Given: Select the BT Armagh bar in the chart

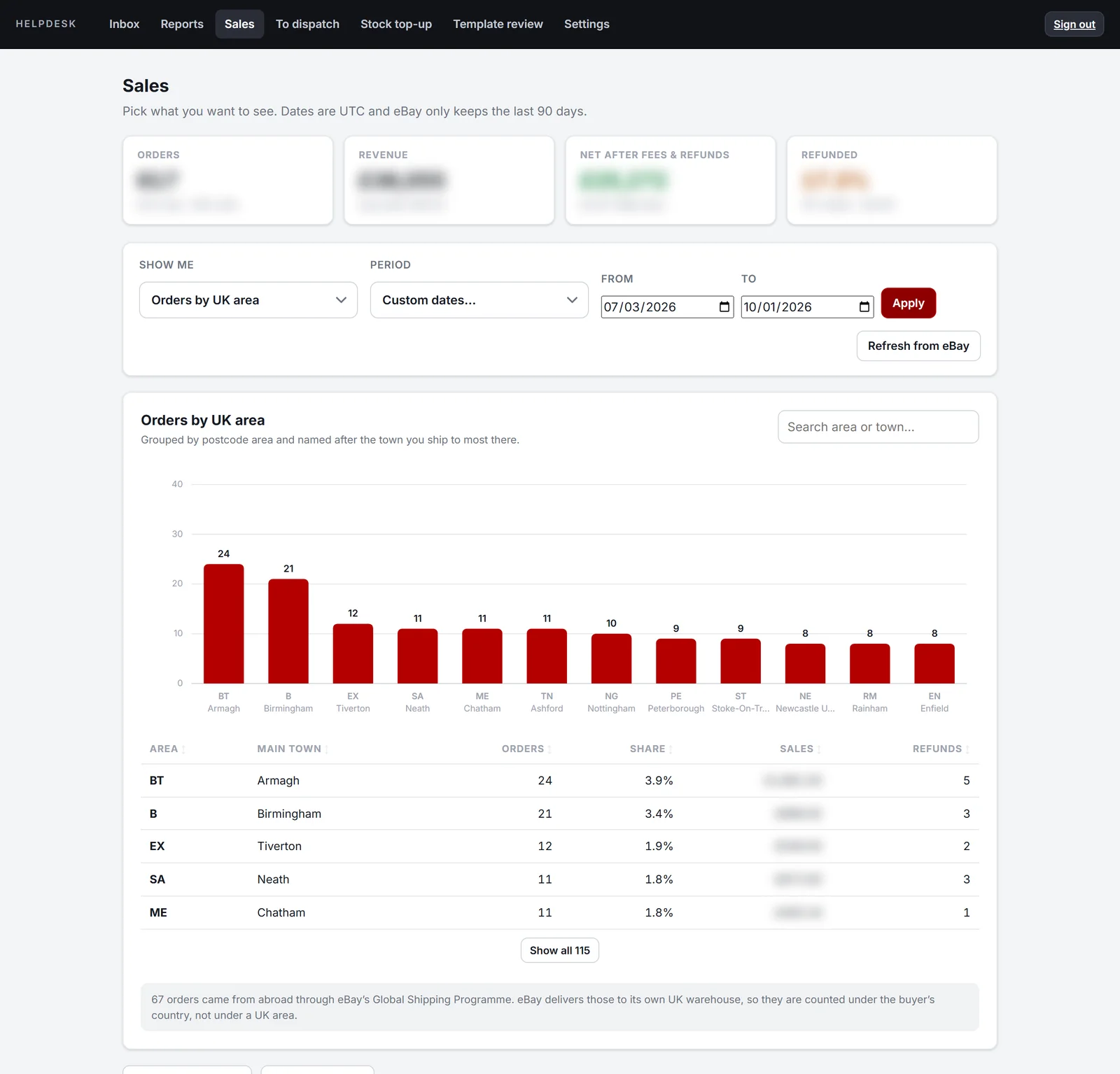Looking at the screenshot, I should pyautogui.click(x=224, y=623).
